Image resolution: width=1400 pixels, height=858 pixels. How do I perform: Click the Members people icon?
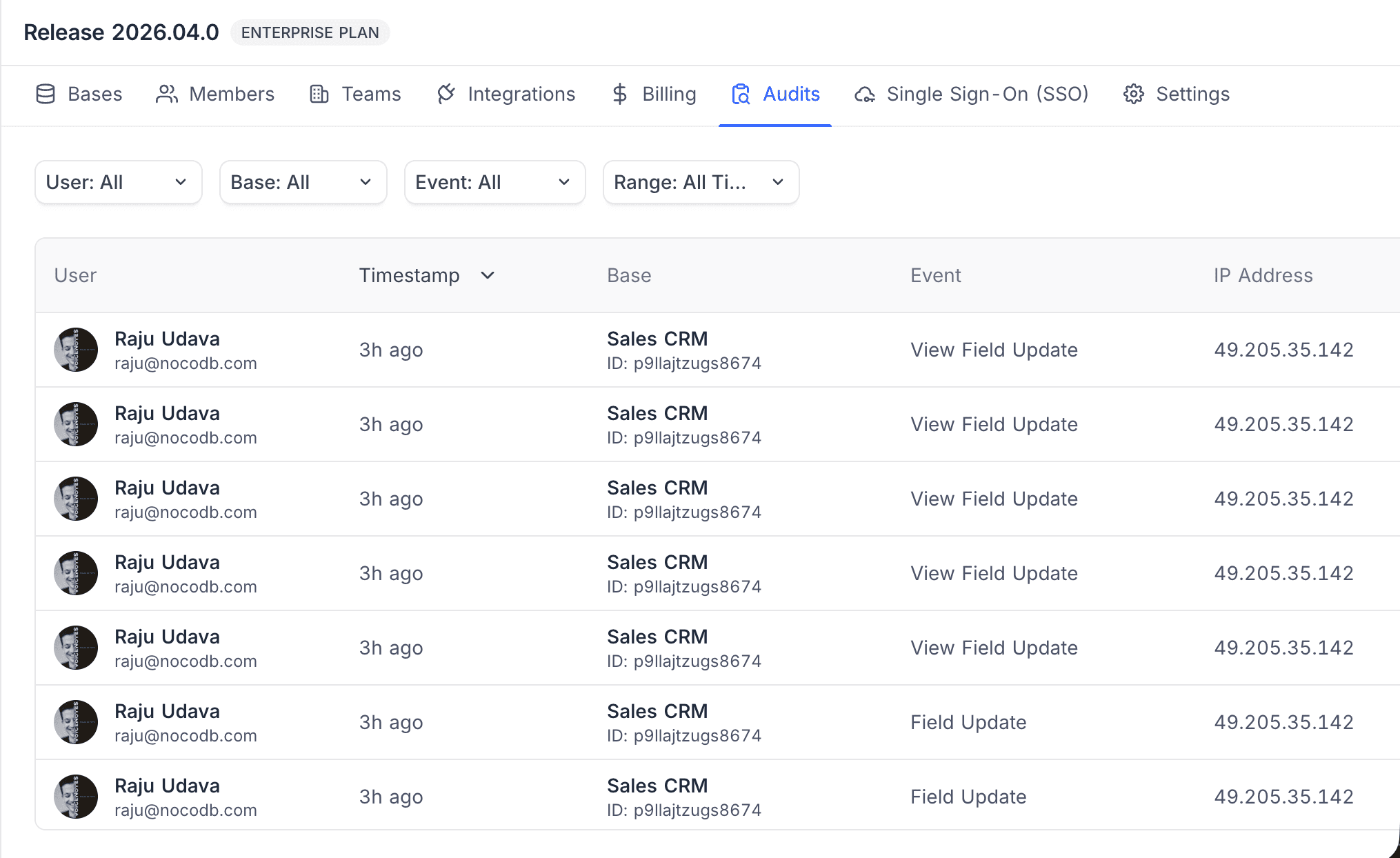(167, 94)
